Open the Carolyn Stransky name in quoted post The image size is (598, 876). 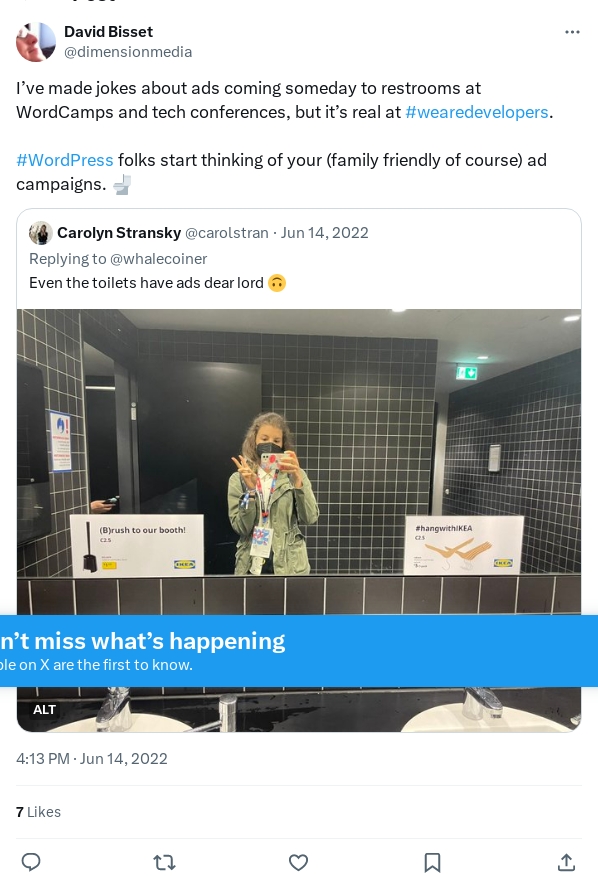[x=119, y=233]
